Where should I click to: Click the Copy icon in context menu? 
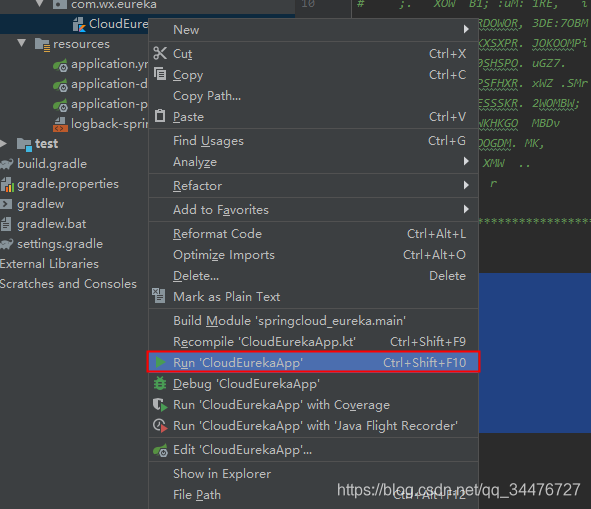160,74
